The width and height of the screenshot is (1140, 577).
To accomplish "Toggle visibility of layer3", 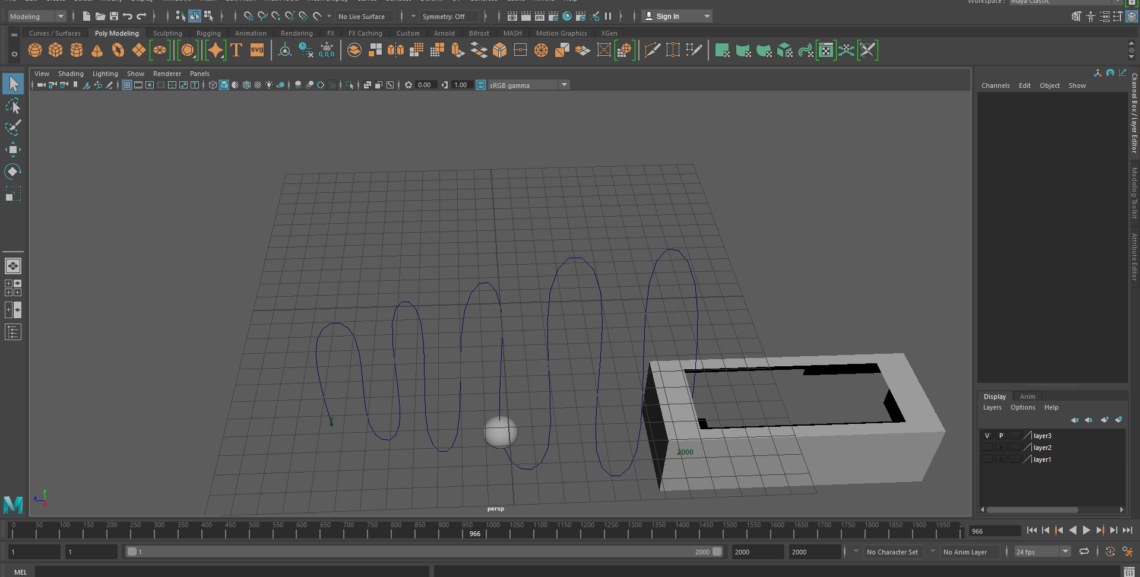I will point(987,436).
